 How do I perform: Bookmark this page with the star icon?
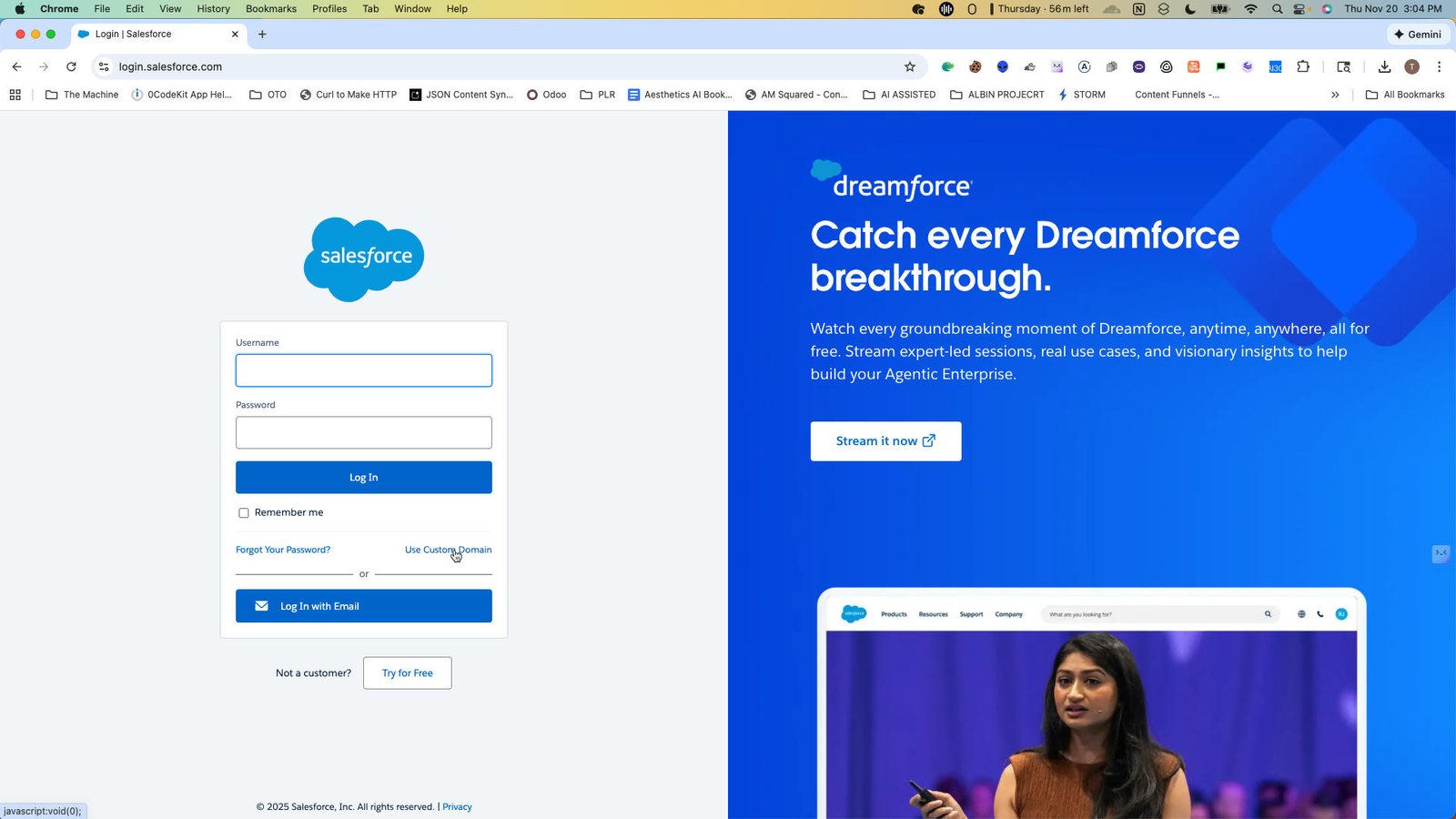tap(909, 66)
